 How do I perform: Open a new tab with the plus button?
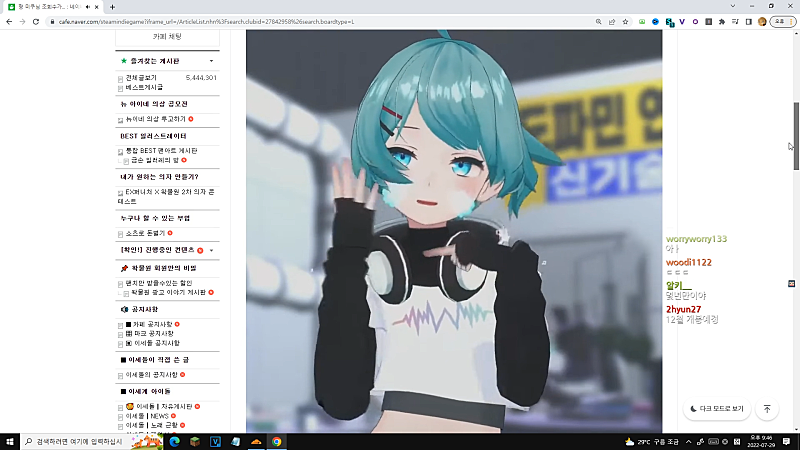tap(112, 7)
